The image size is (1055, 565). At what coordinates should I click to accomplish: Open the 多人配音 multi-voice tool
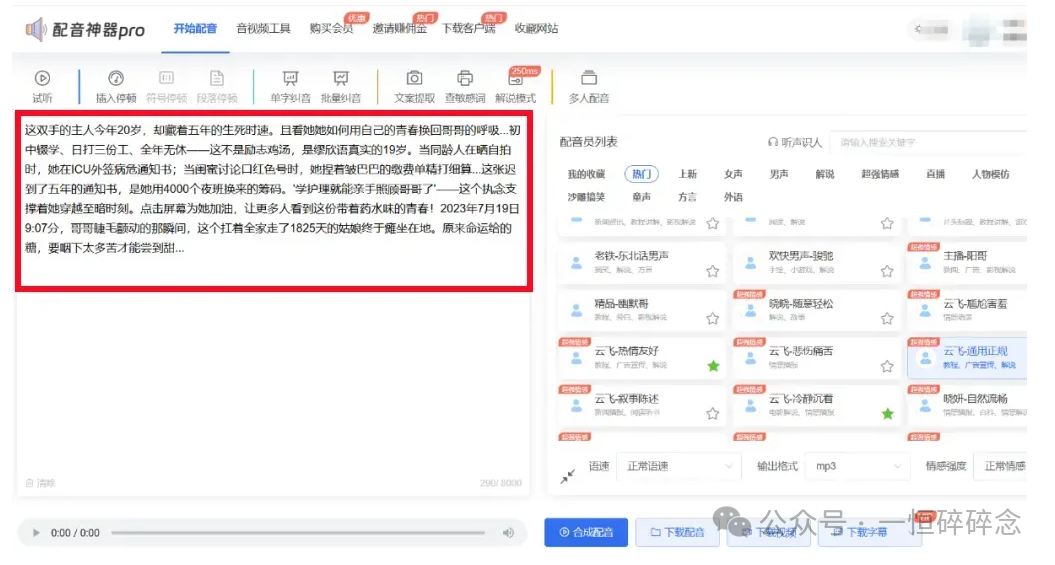point(589,79)
